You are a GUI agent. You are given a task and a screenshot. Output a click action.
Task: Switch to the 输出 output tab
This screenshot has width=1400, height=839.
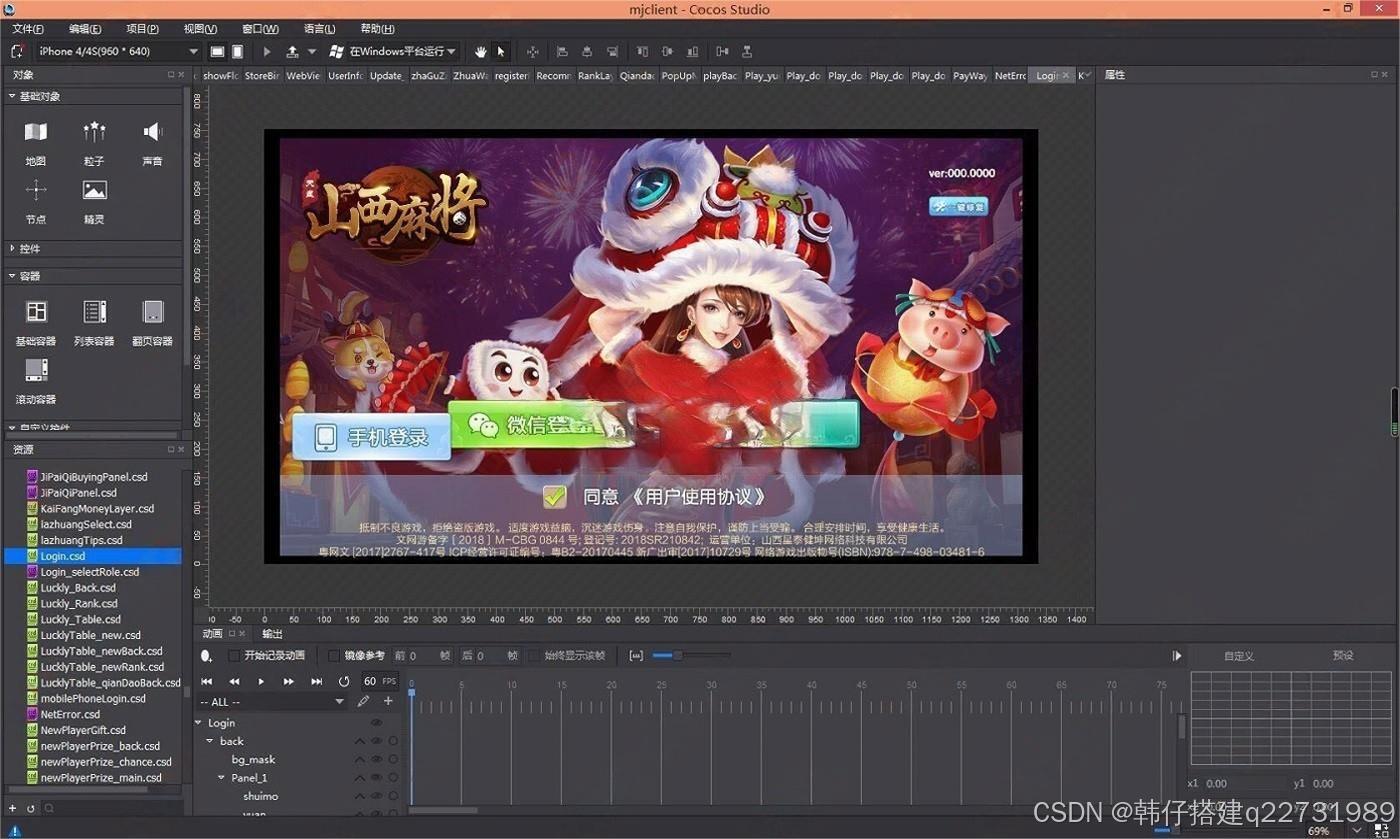[272, 634]
